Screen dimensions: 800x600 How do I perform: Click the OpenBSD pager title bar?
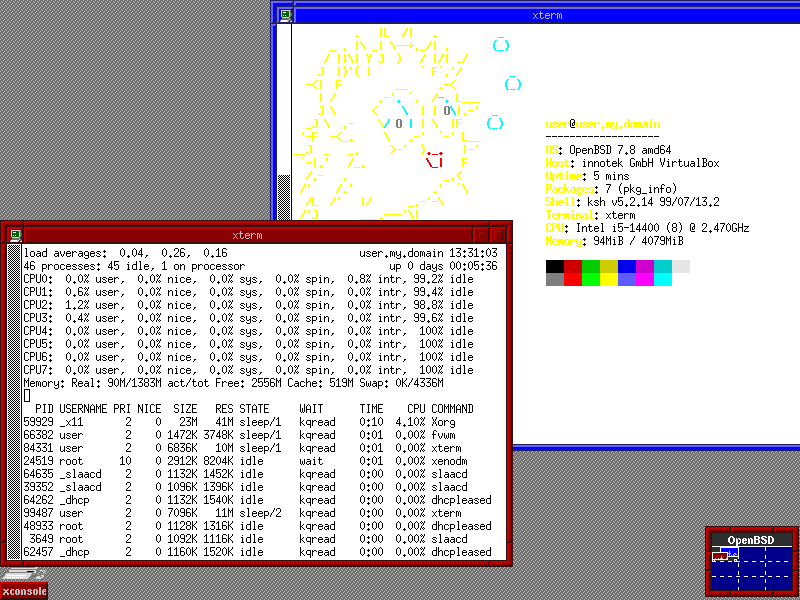750,539
